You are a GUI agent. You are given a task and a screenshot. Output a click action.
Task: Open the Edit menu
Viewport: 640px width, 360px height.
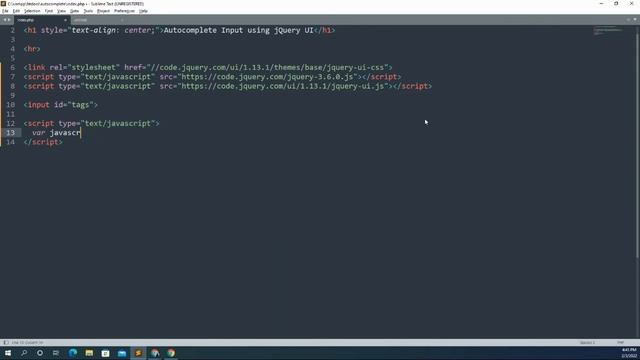pyautogui.click(x=16, y=11)
